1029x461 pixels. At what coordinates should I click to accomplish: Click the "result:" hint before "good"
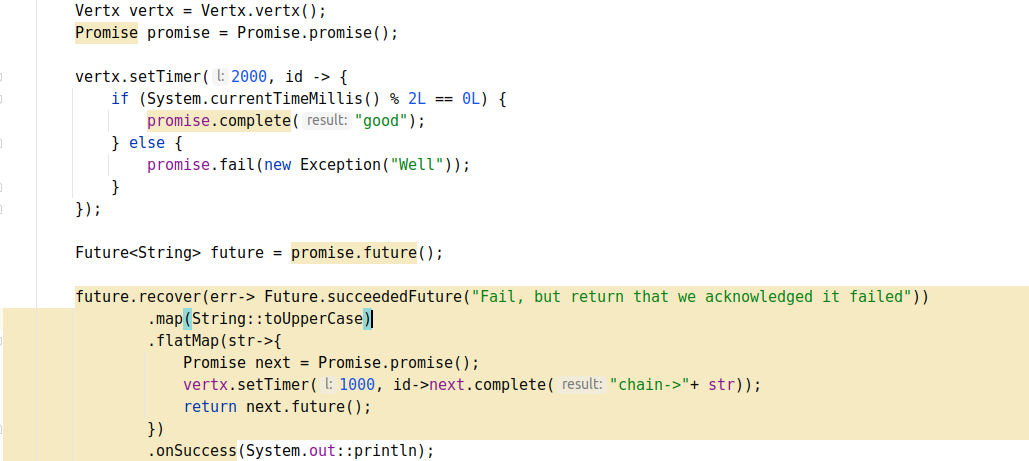tap(326, 121)
